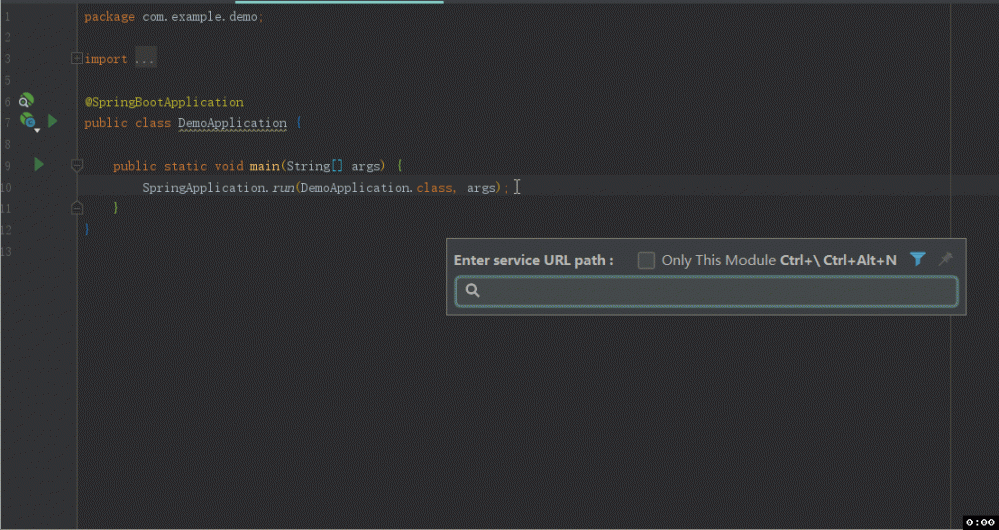Click the Spring class gutter icon beside DemoApplication
Screen dimensions: 999x530
coord(28,121)
